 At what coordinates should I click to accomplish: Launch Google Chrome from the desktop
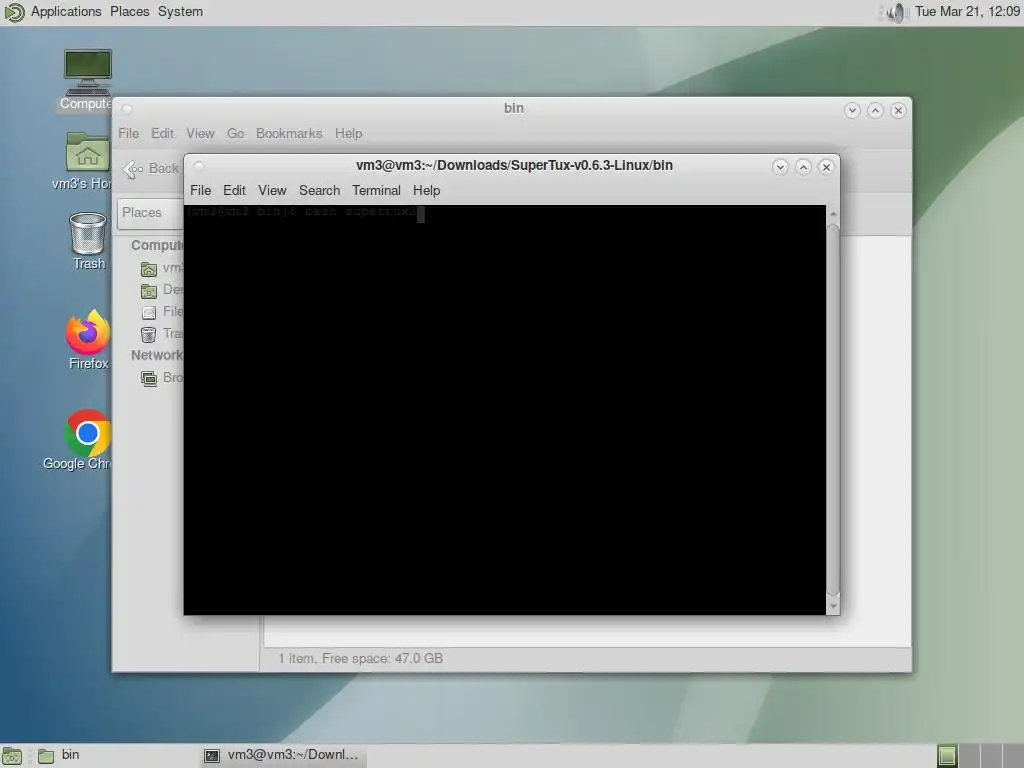click(x=88, y=440)
